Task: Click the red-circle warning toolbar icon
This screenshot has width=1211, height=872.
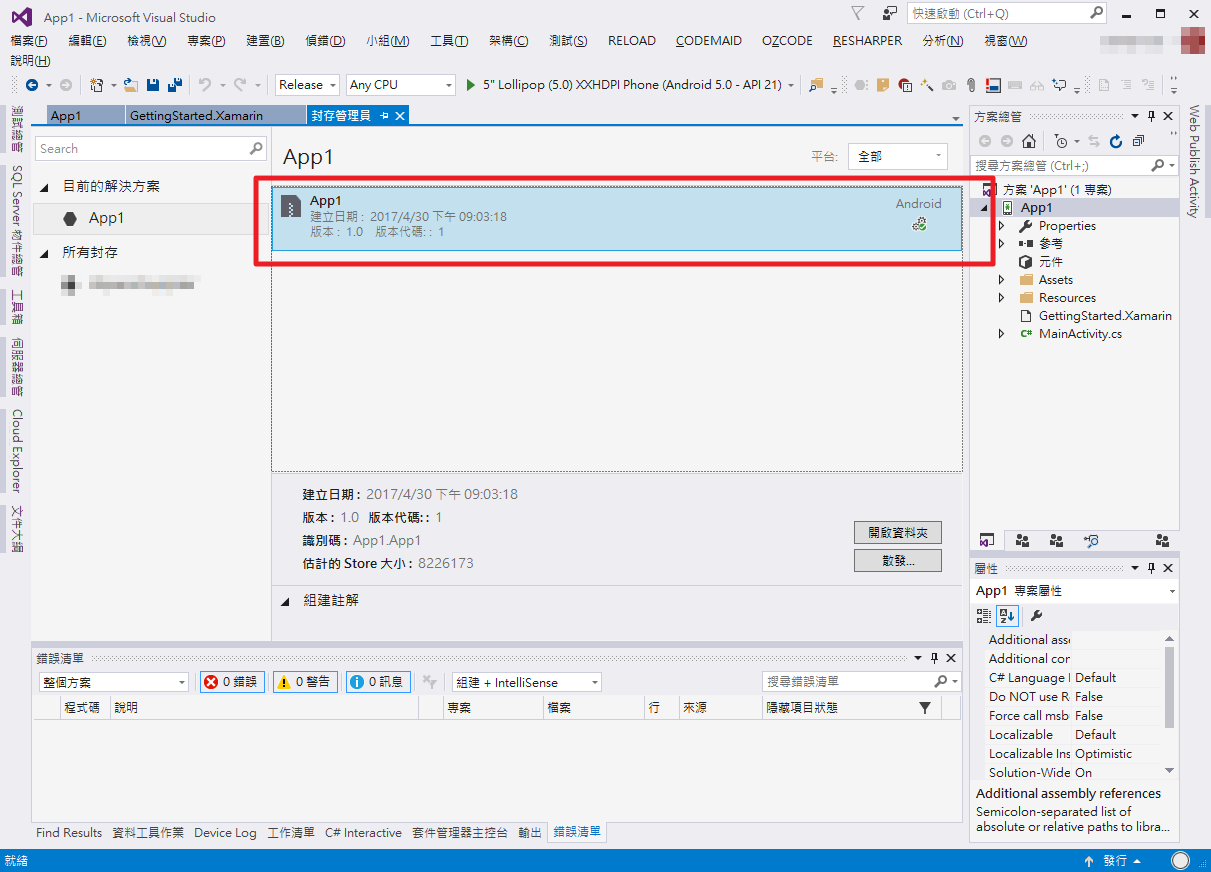Action: click(905, 85)
